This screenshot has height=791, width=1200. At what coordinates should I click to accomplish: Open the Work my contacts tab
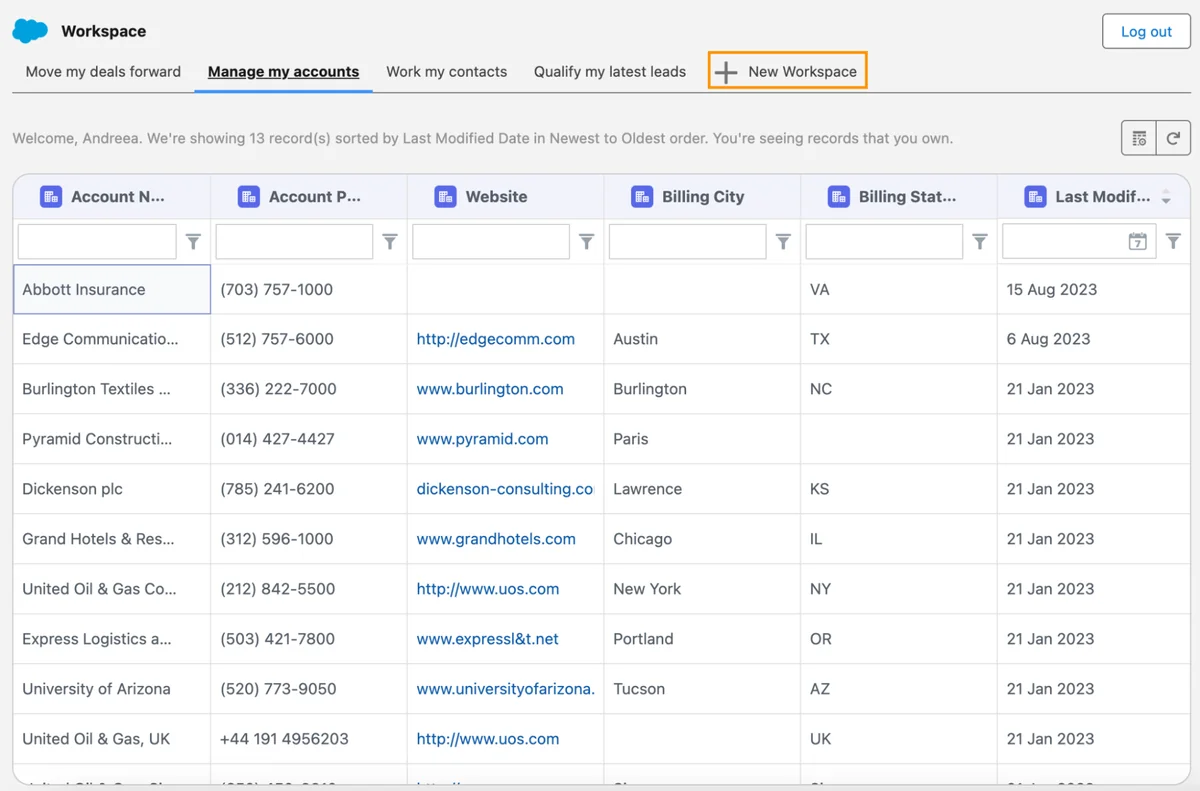click(x=446, y=72)
